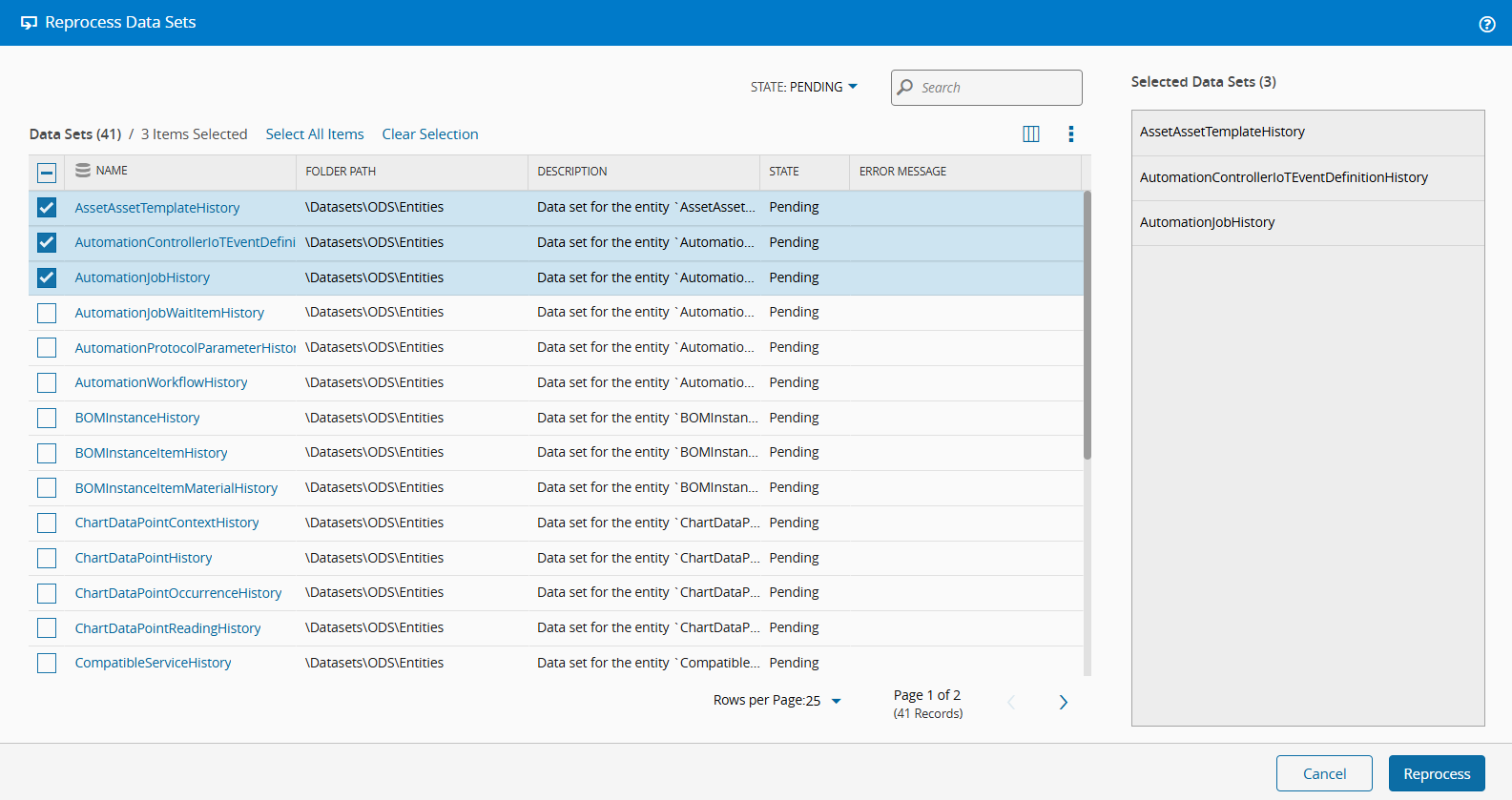1512x800 pixels.
Task: Click the previous page left arrow
Action: coord(1011,703)
